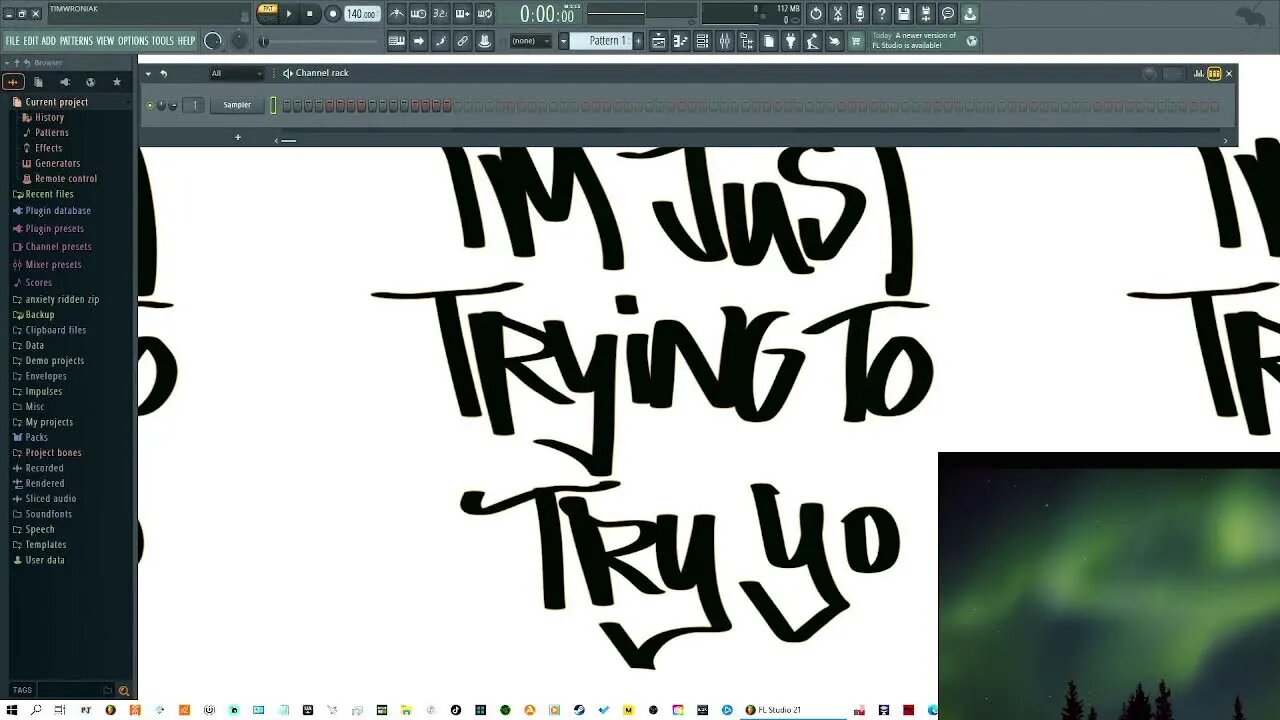
Task: Open the ADD menu
Action: [49, 41]
